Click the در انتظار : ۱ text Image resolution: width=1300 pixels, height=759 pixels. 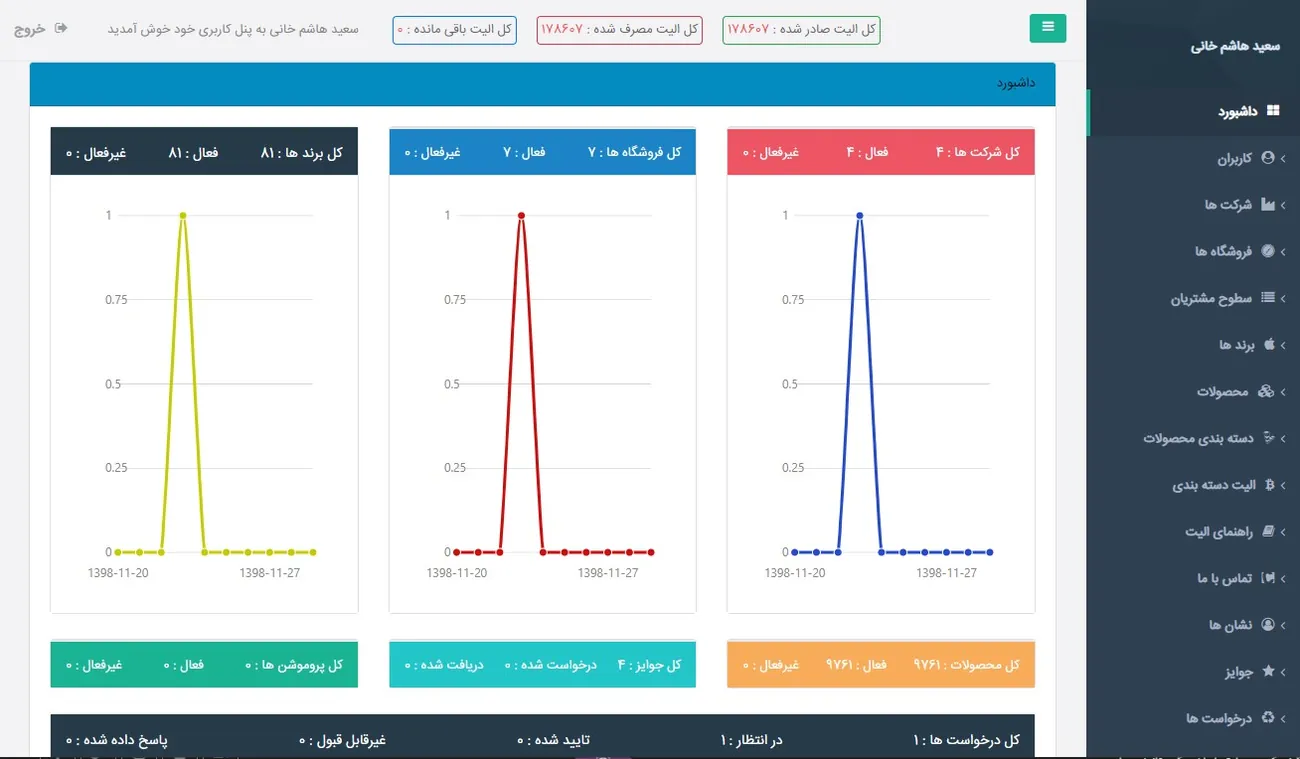(x=751, y=740)
